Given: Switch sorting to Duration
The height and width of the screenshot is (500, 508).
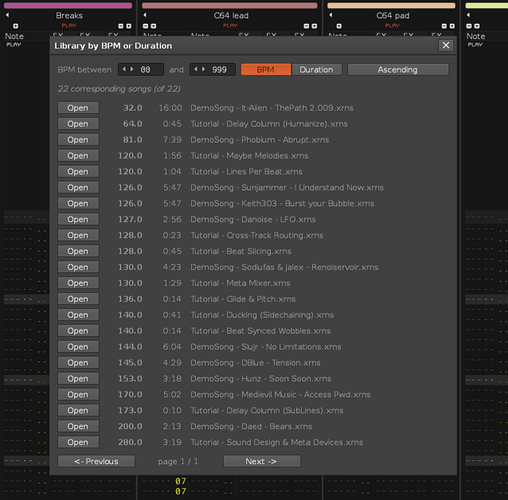Looking at the screenshot, I should tap(316, 69).
